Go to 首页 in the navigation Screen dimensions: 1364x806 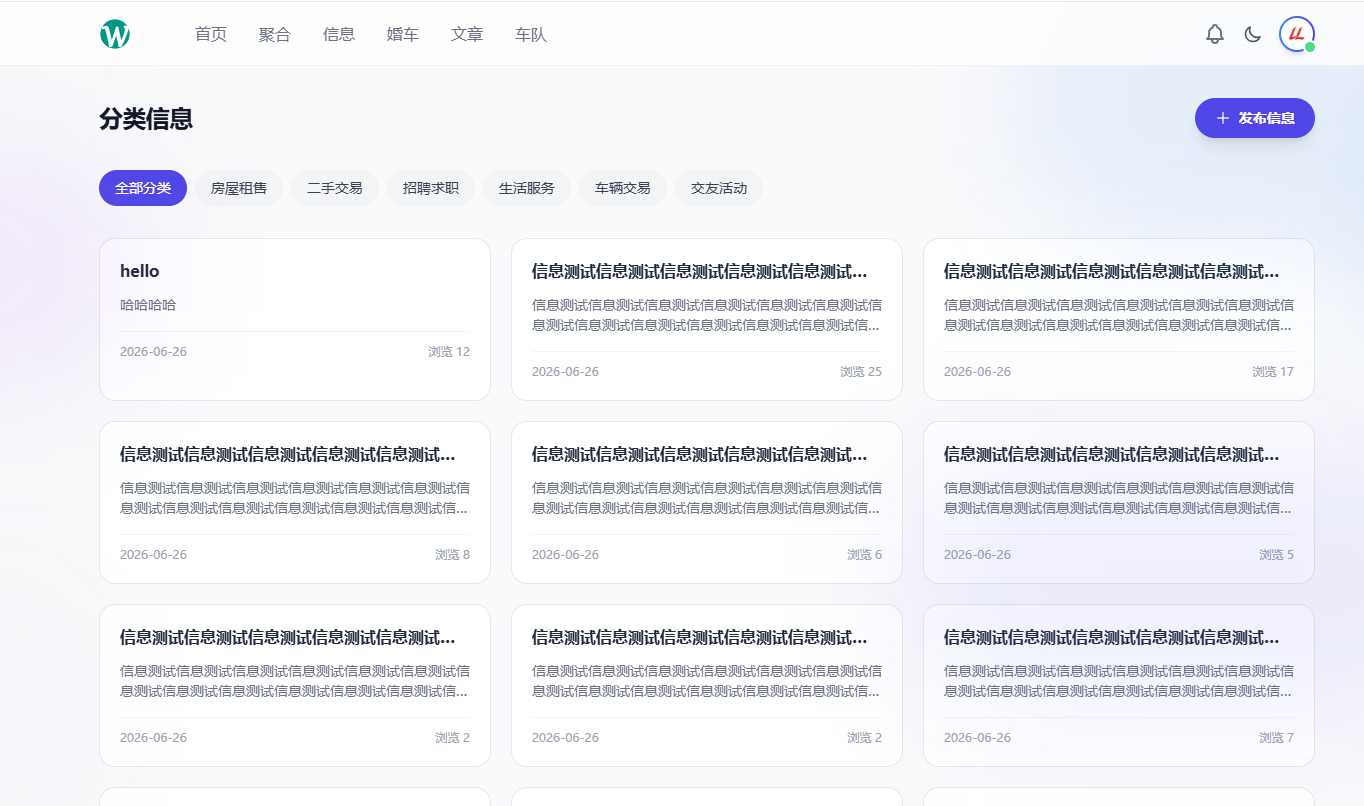[211, 34]
